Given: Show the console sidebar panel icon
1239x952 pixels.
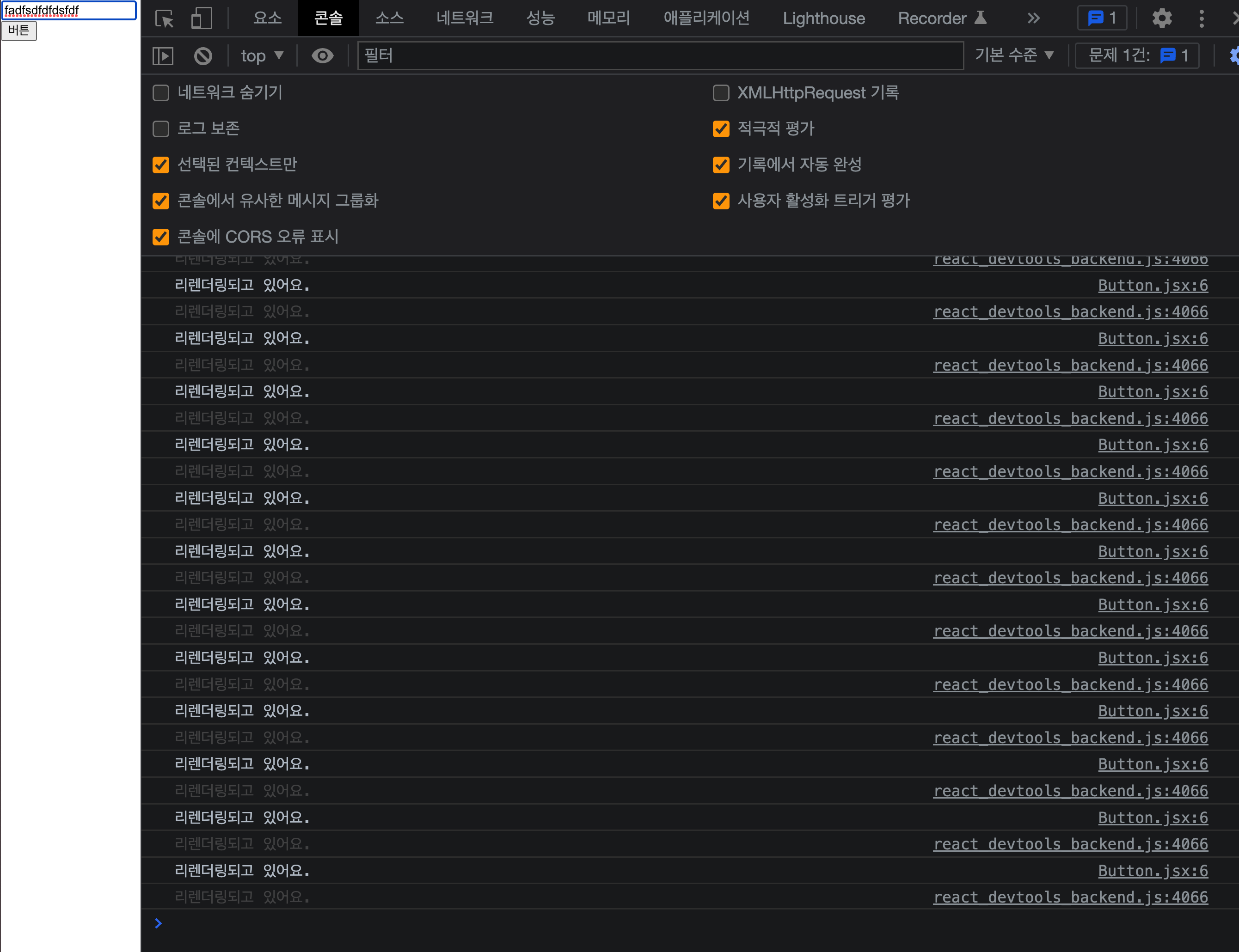Looking at the screenshot, I should tap(163, 55).
